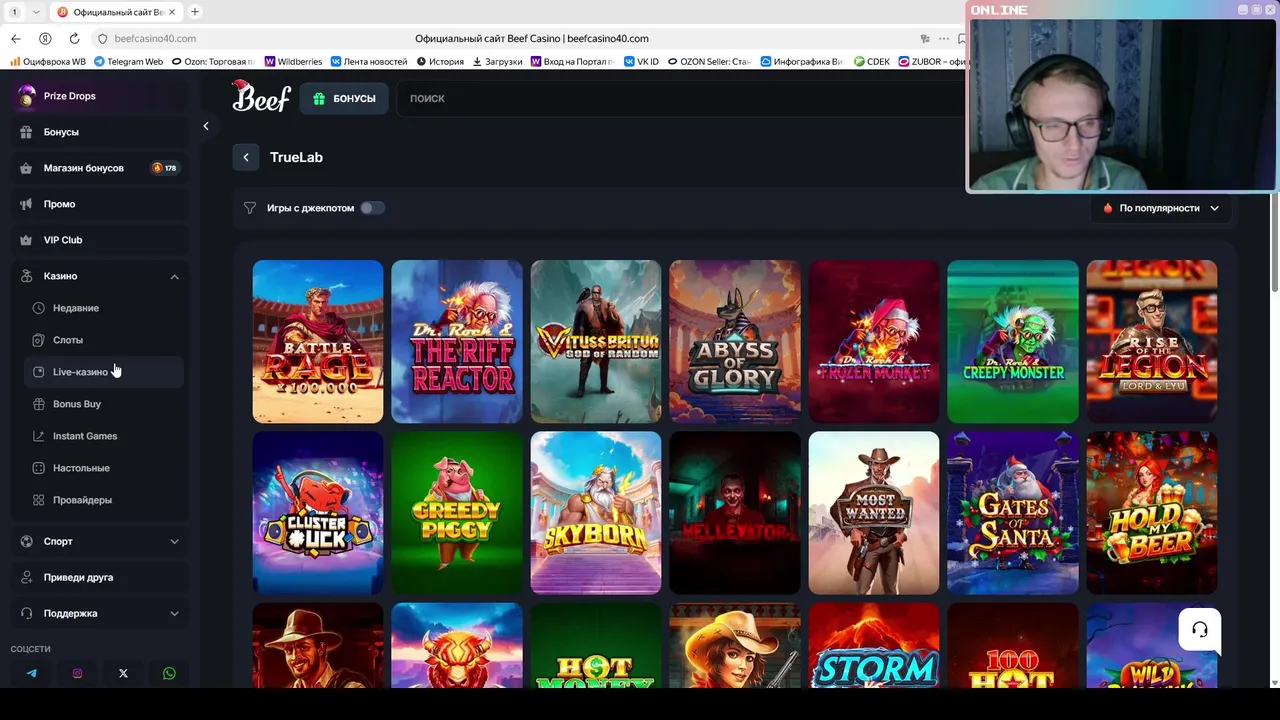This screenshot has width=1280, height=720.
Task: Expand the Спорт section chevron
Action: click(x=174, y=541)
